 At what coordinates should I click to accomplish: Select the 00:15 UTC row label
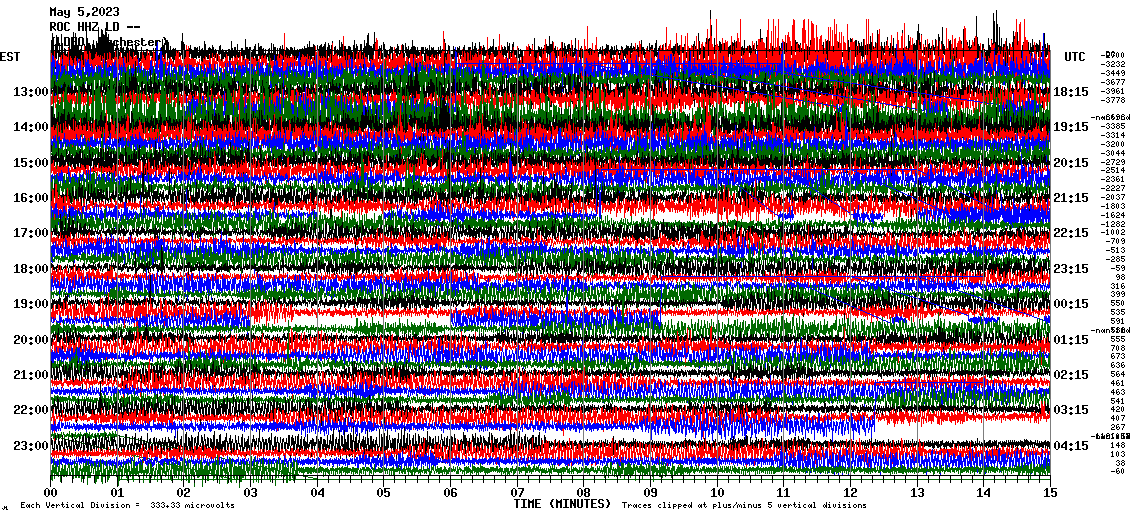point(1070,304)
